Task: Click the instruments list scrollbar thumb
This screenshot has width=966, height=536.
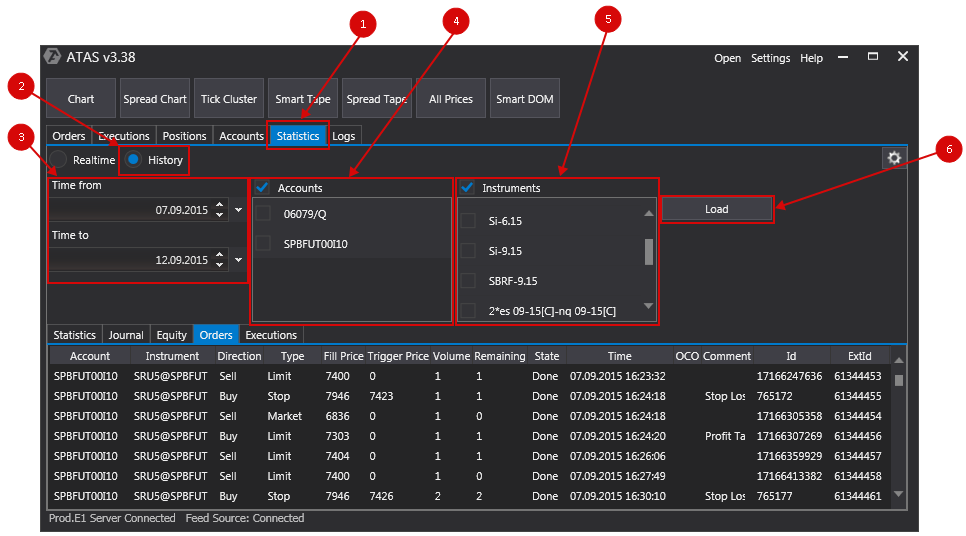Action: (649, 251)
